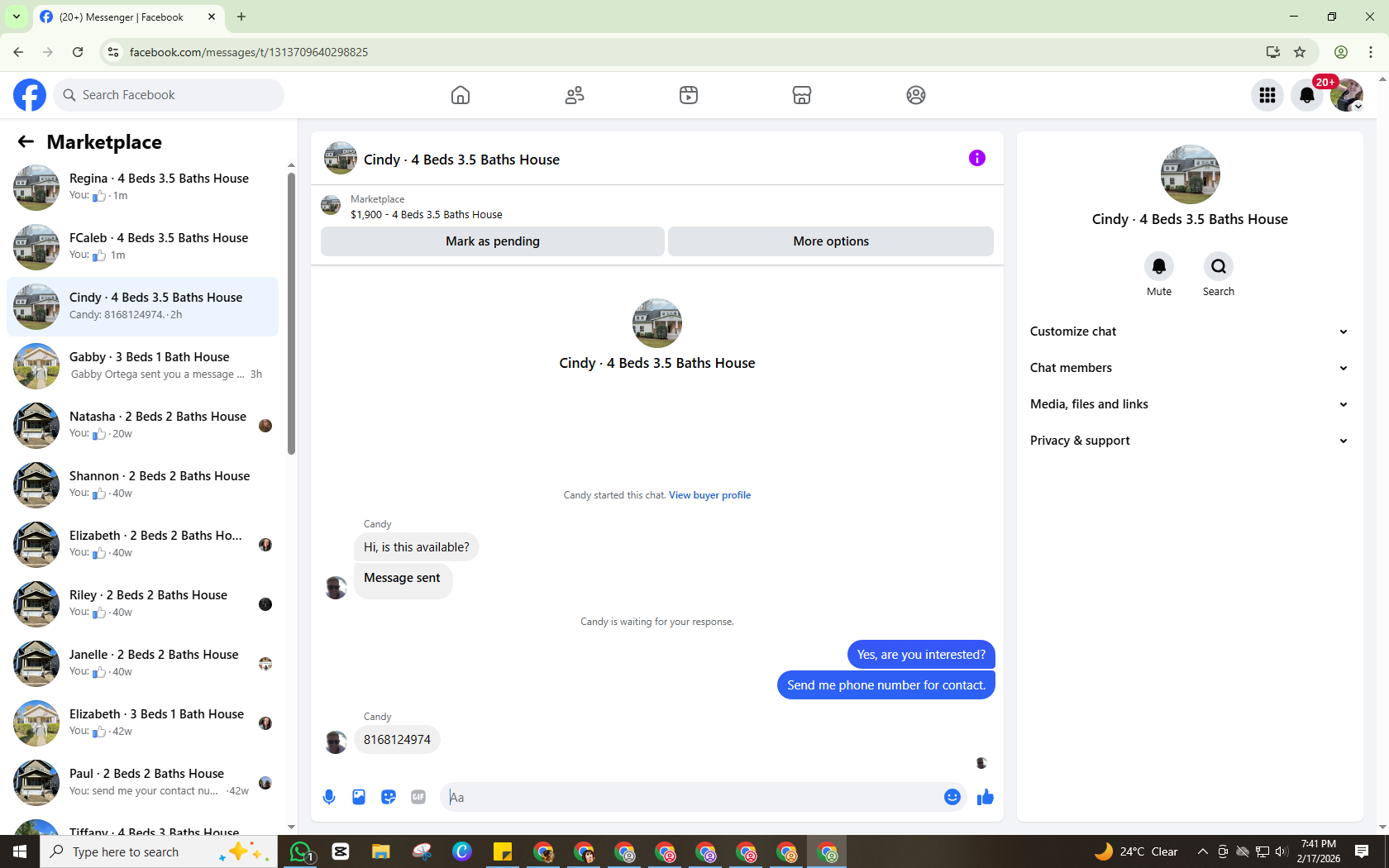Open the Gabby 3 Beds 1 Bath conversation
Screen dimensions: 1389x868
tap(142, 366)
